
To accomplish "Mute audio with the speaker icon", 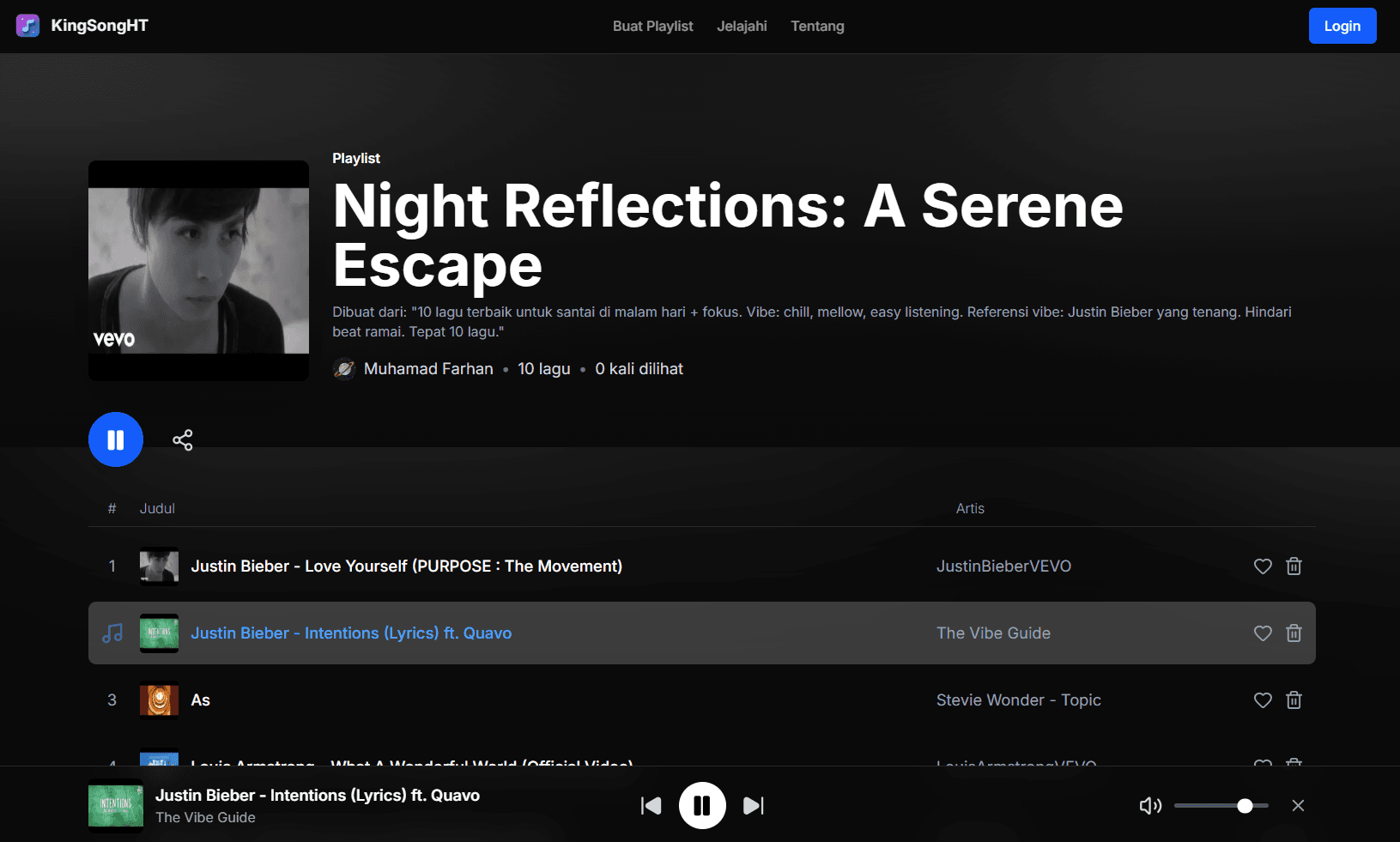I will pyautogui.click(x=1149, y=806).
